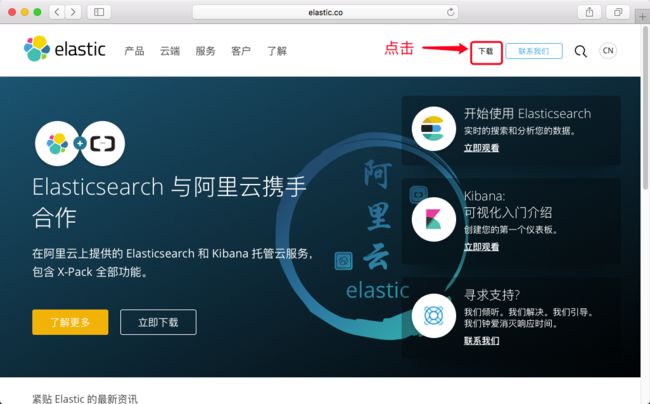Open the 了解 menu

[x=276, y=51]
